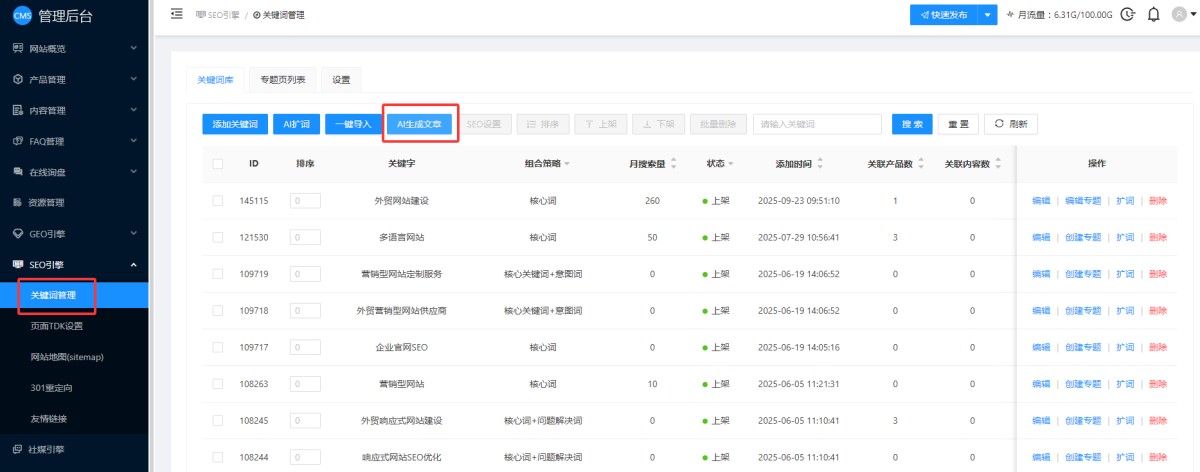Open the notification bell

coord(1153,15)
